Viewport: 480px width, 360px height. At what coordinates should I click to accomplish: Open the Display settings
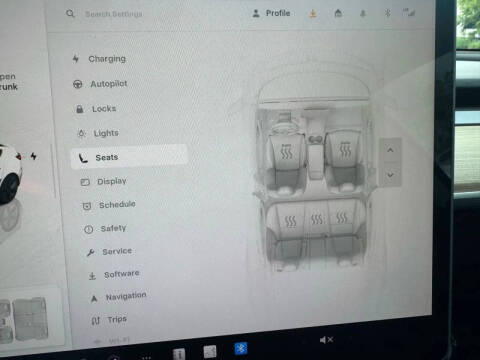tap(104, 181)
